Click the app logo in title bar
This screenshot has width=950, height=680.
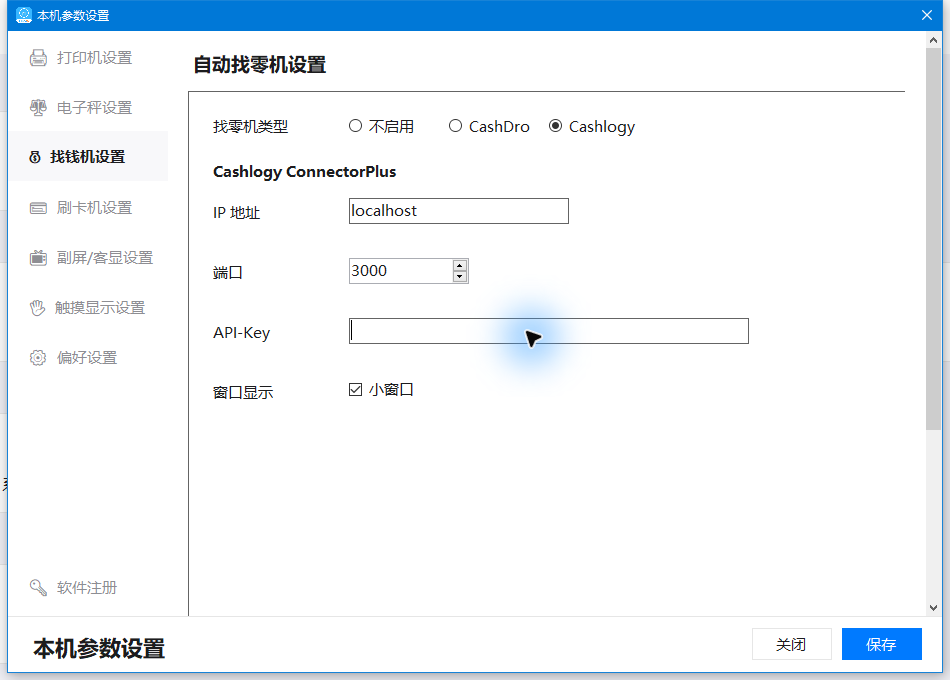(x=24, y=15)
